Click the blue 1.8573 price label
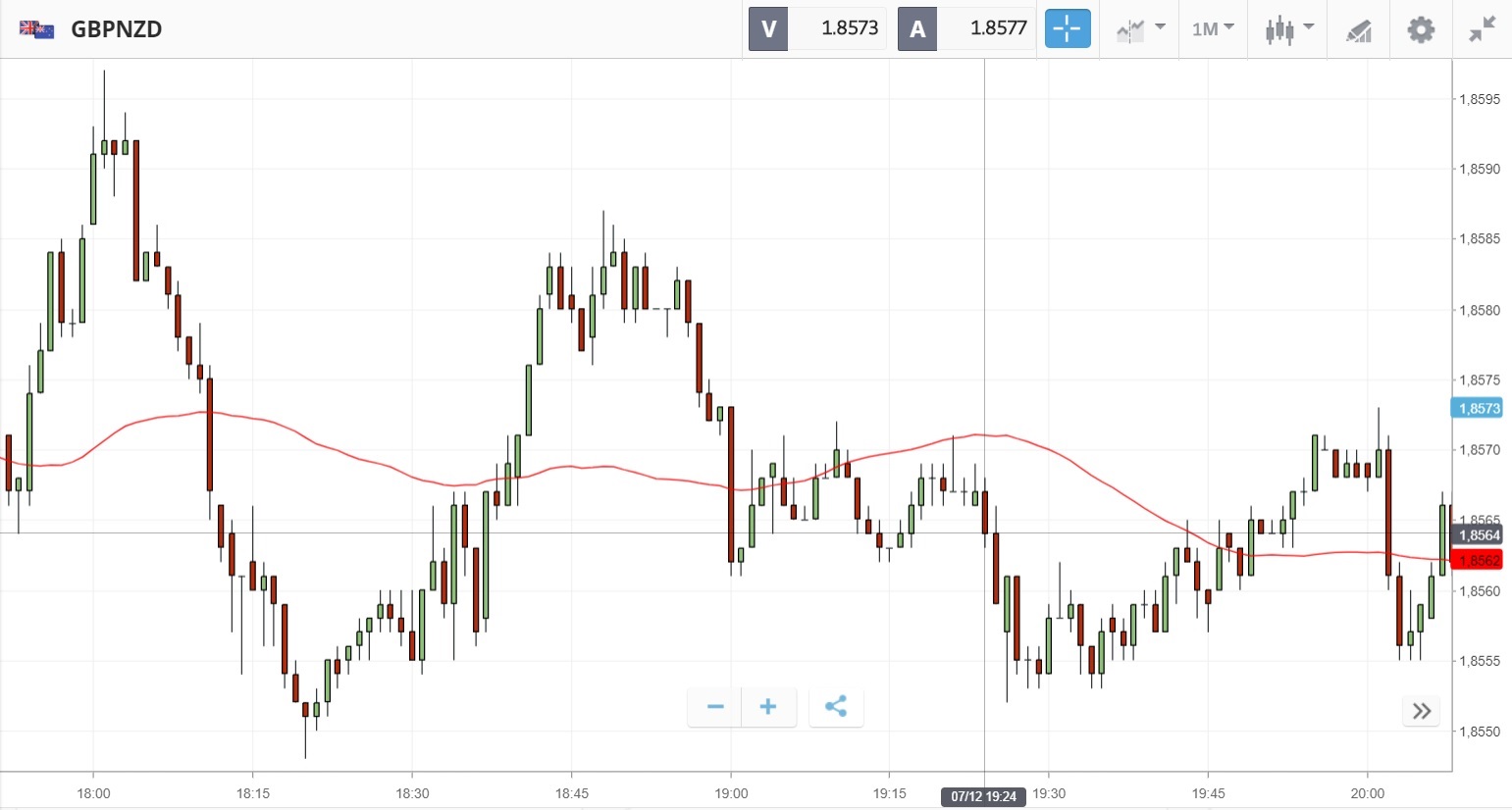 [1477, 408]
